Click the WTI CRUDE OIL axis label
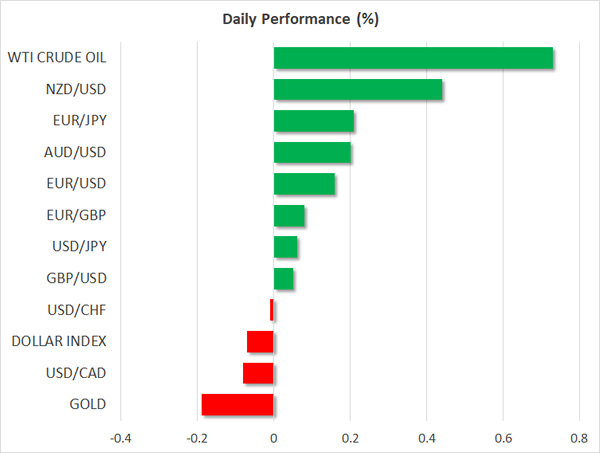 coord(58,58)
